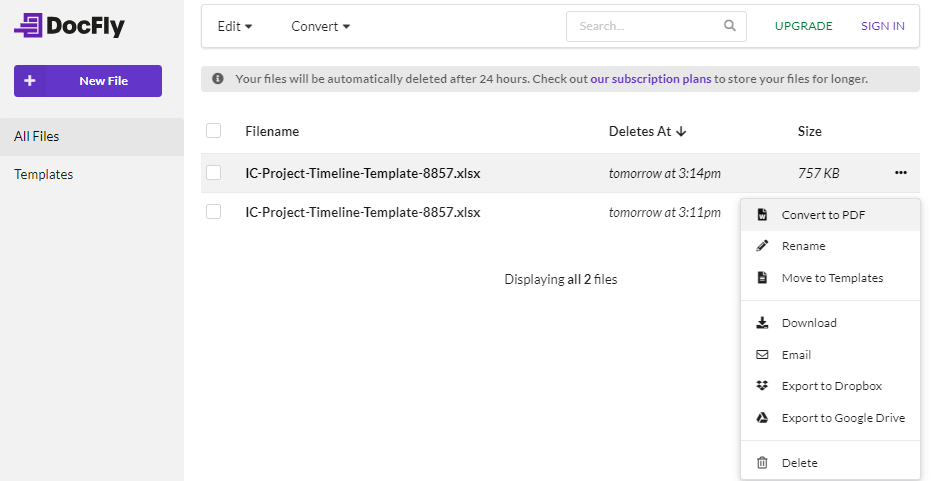Expand the Convert dropdown menu
932x481 pixels.
(x=320, y=27)
